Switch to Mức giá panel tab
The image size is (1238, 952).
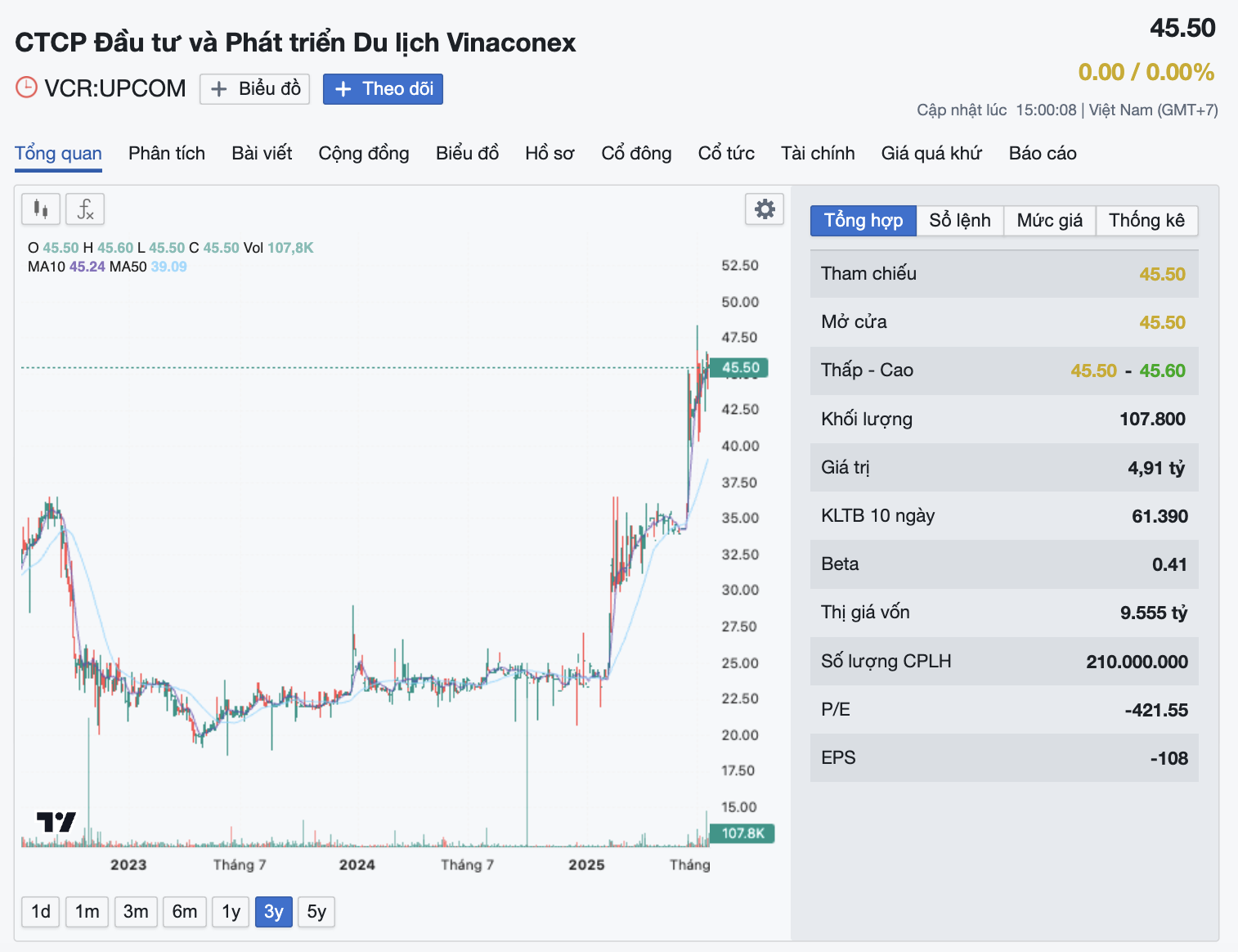pyautogui.click(x=1050, y=221)
